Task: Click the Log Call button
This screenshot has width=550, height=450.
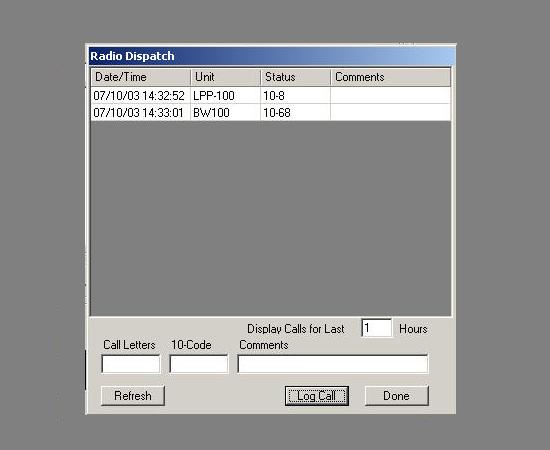Action: [x=317, y=396]
